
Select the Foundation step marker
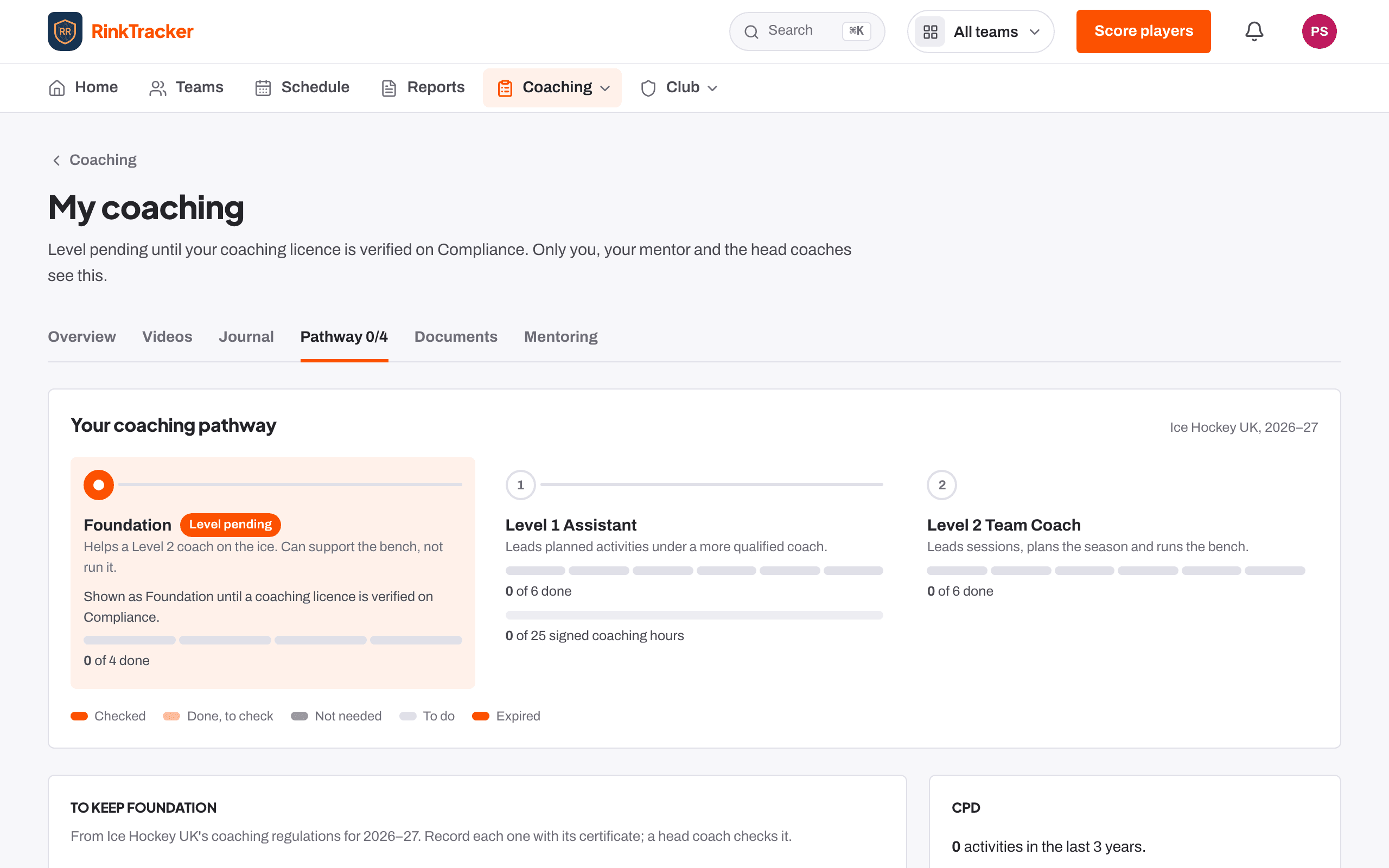[x=99, y=485]
